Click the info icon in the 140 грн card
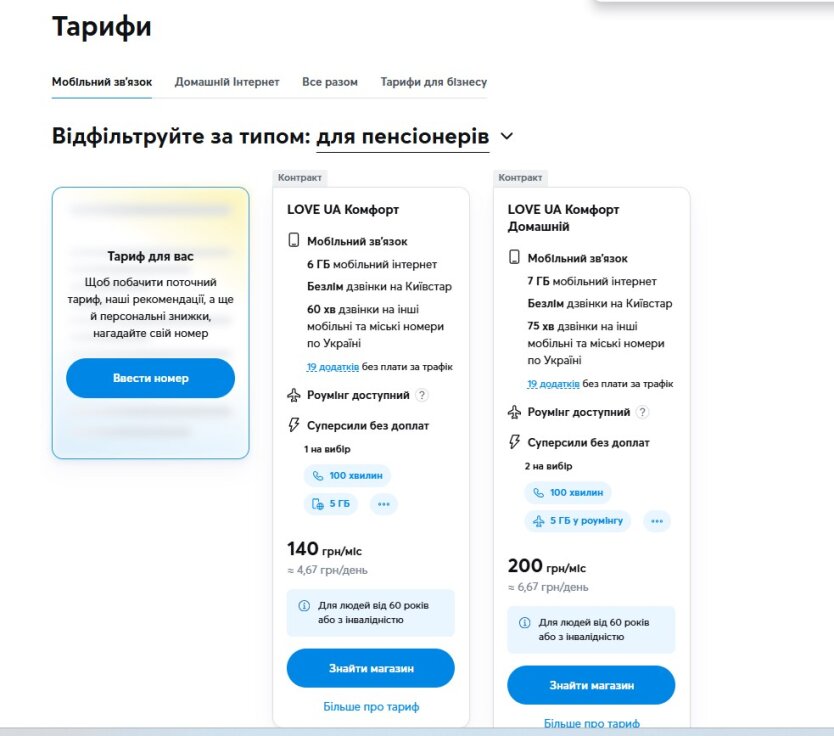 pyautogui.click(x=304, y=606)
